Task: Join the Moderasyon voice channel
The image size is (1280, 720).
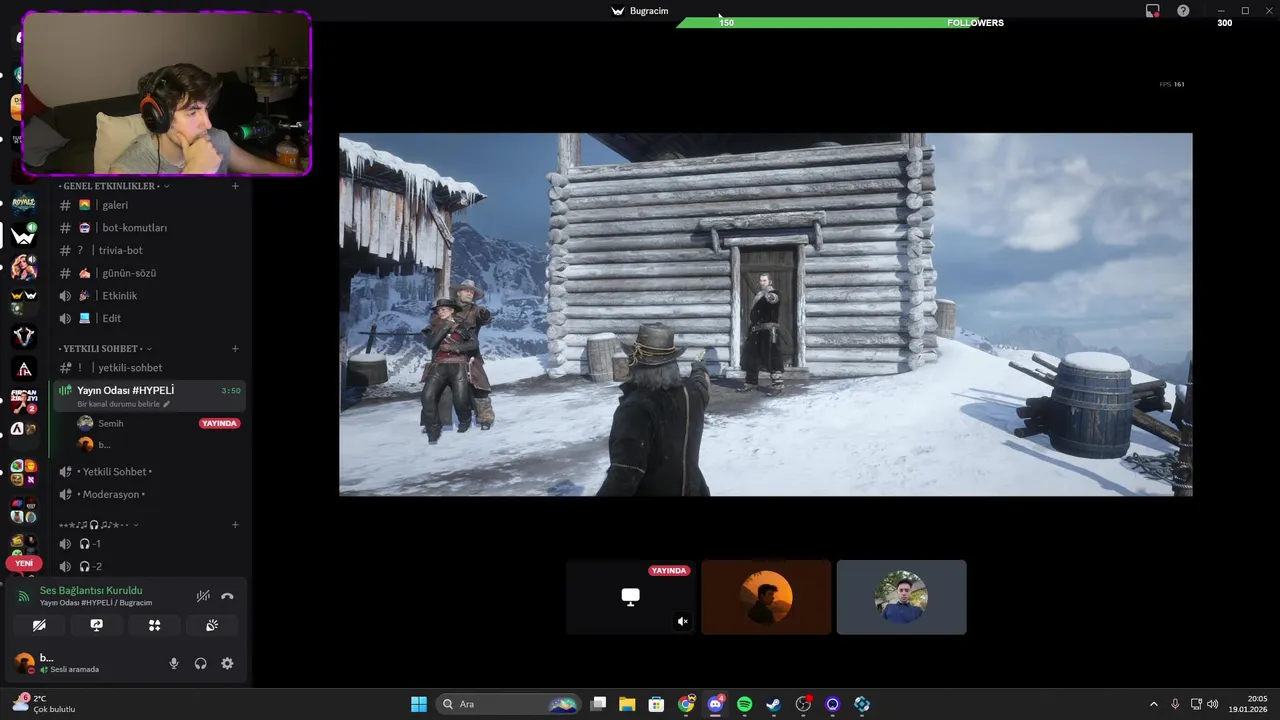Action: [x=148, y=494]
